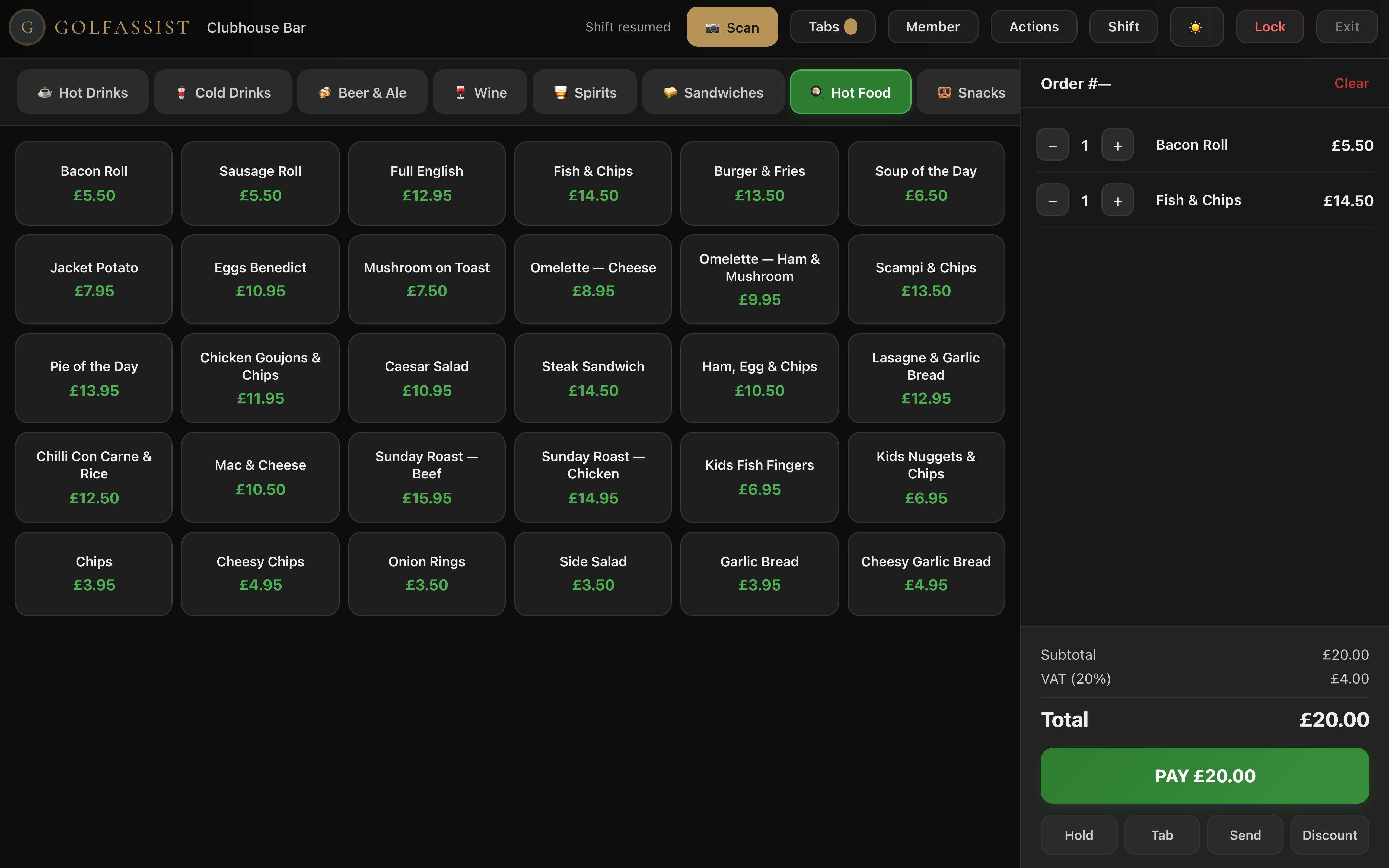Image resolution: width=1389 pixels, height=868 pixels.
Task: Add Ham, Egg & Chips
Action: (x=759, y=378)
